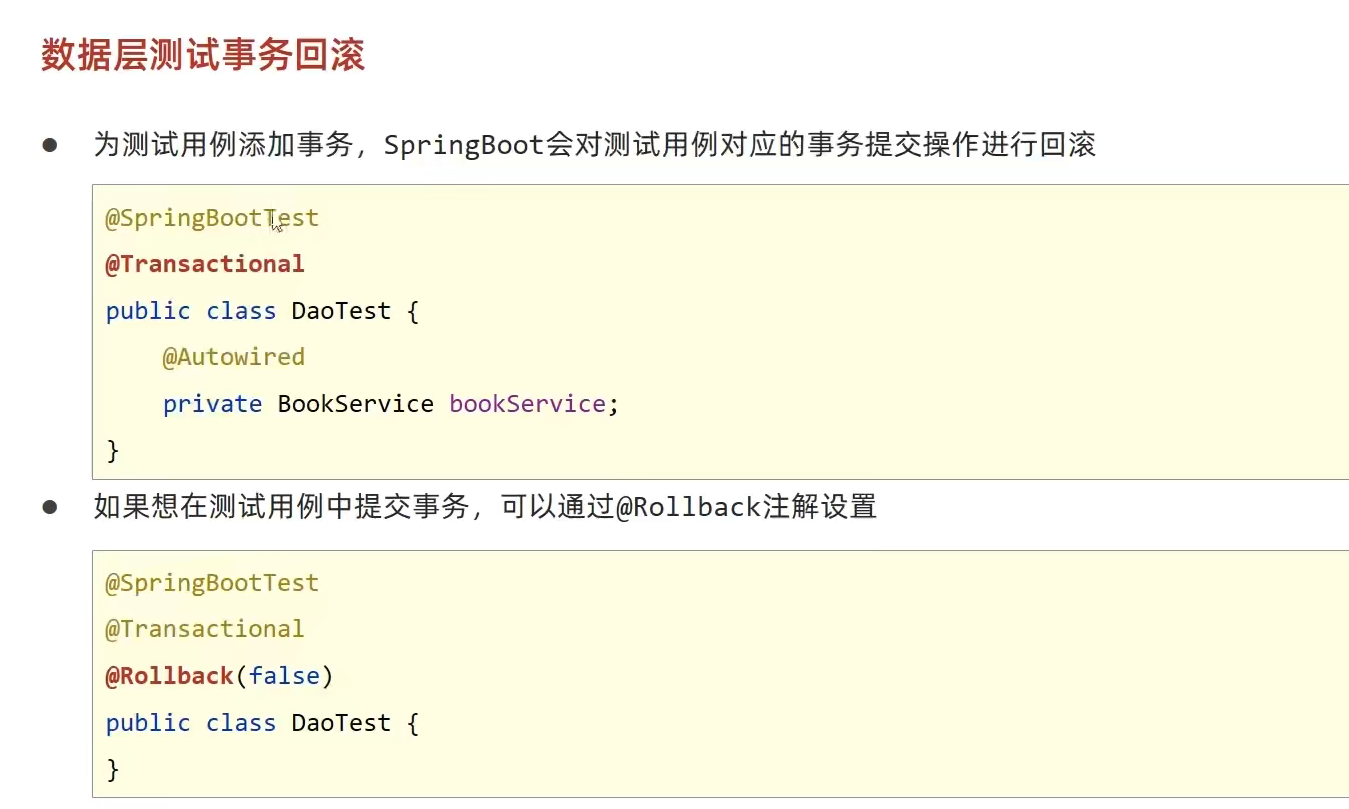Viewport: 1349px width, 809px height.
Task: Click DaoTest class name in second code block
Action: tap(341, 723)
